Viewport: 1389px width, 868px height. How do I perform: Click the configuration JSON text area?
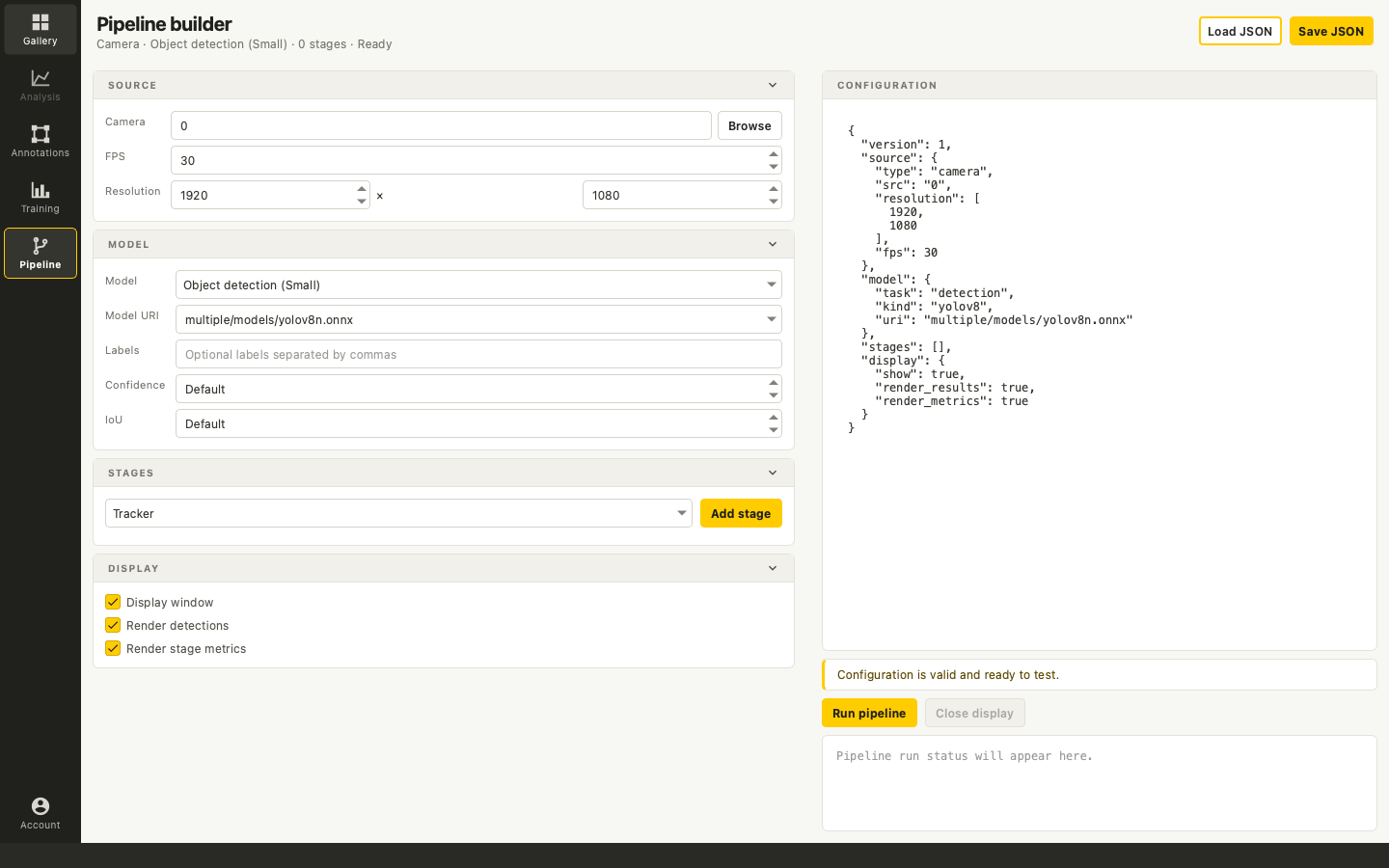[x=1099, y=374]
